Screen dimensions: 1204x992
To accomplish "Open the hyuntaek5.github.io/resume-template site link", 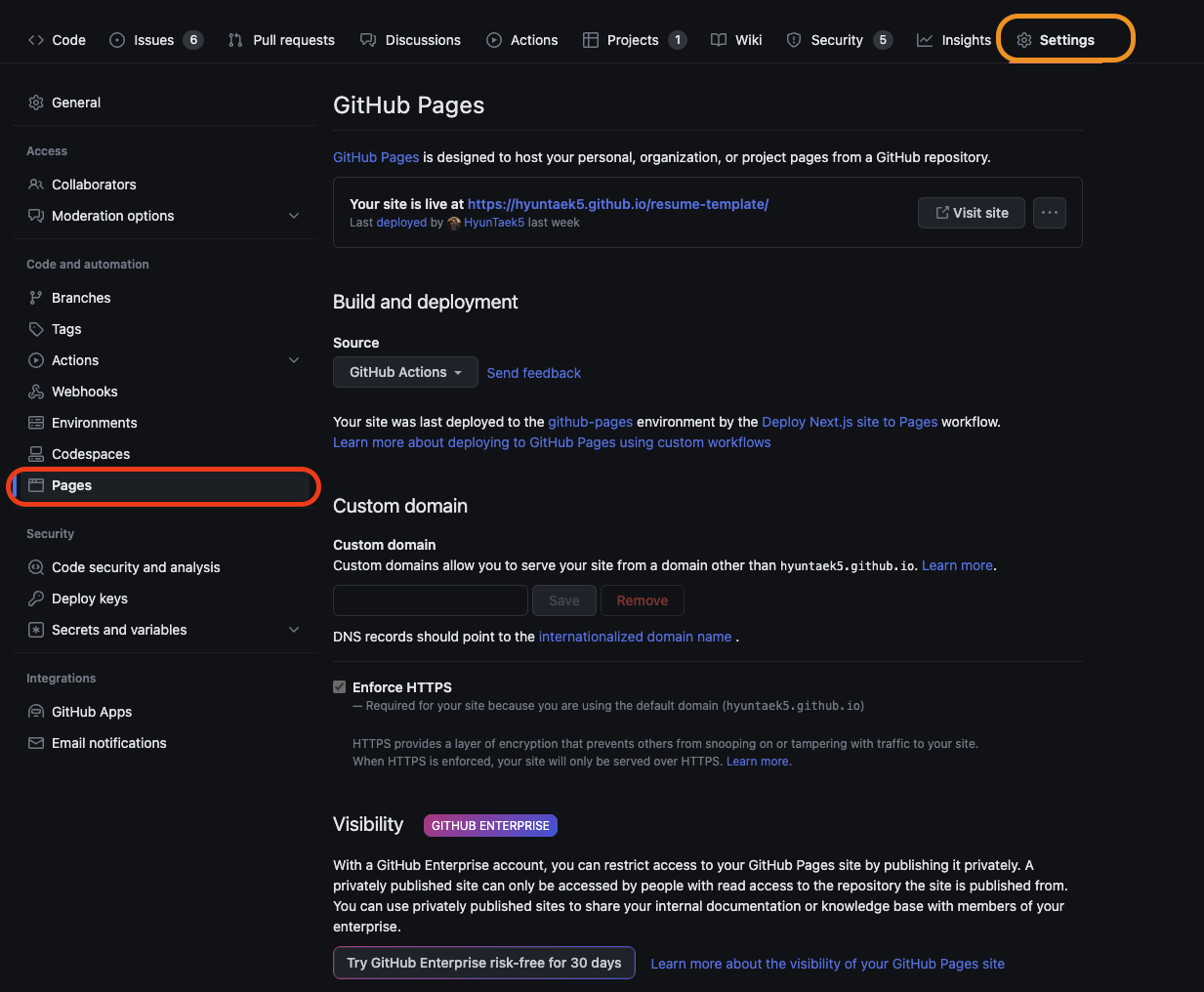I will 618,204.
